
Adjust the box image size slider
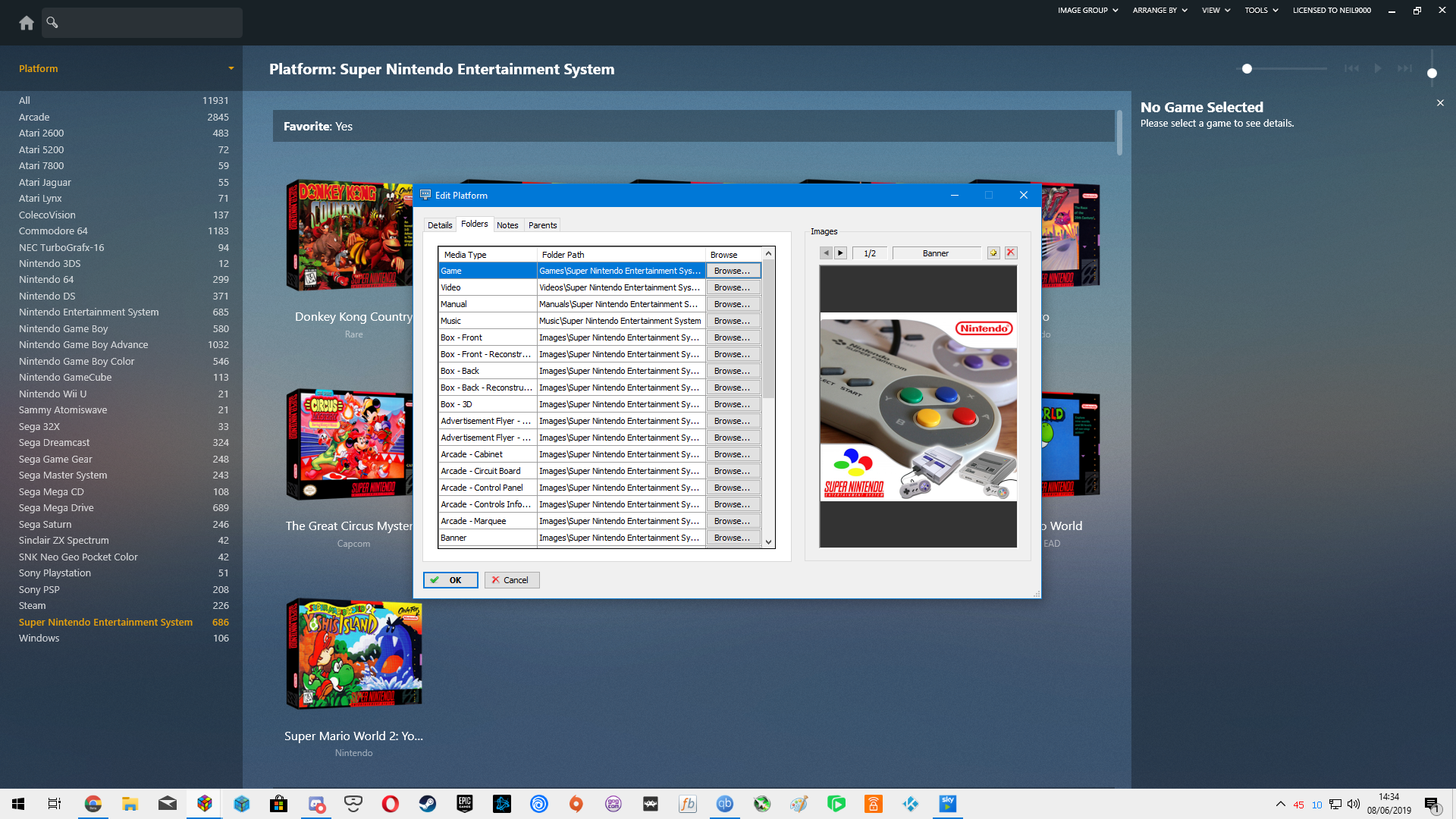coord(1247,68)
